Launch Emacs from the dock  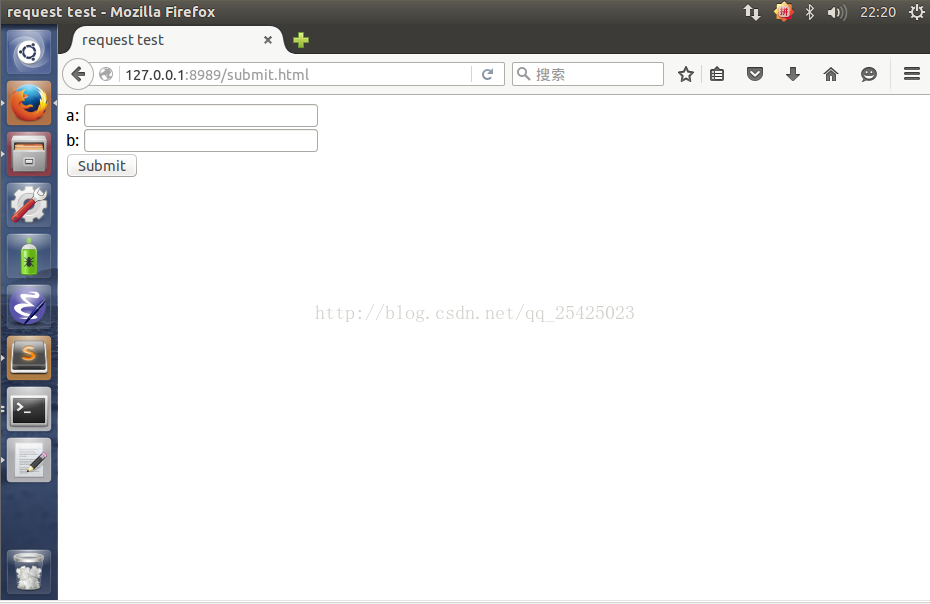click(x=29, y=307)
